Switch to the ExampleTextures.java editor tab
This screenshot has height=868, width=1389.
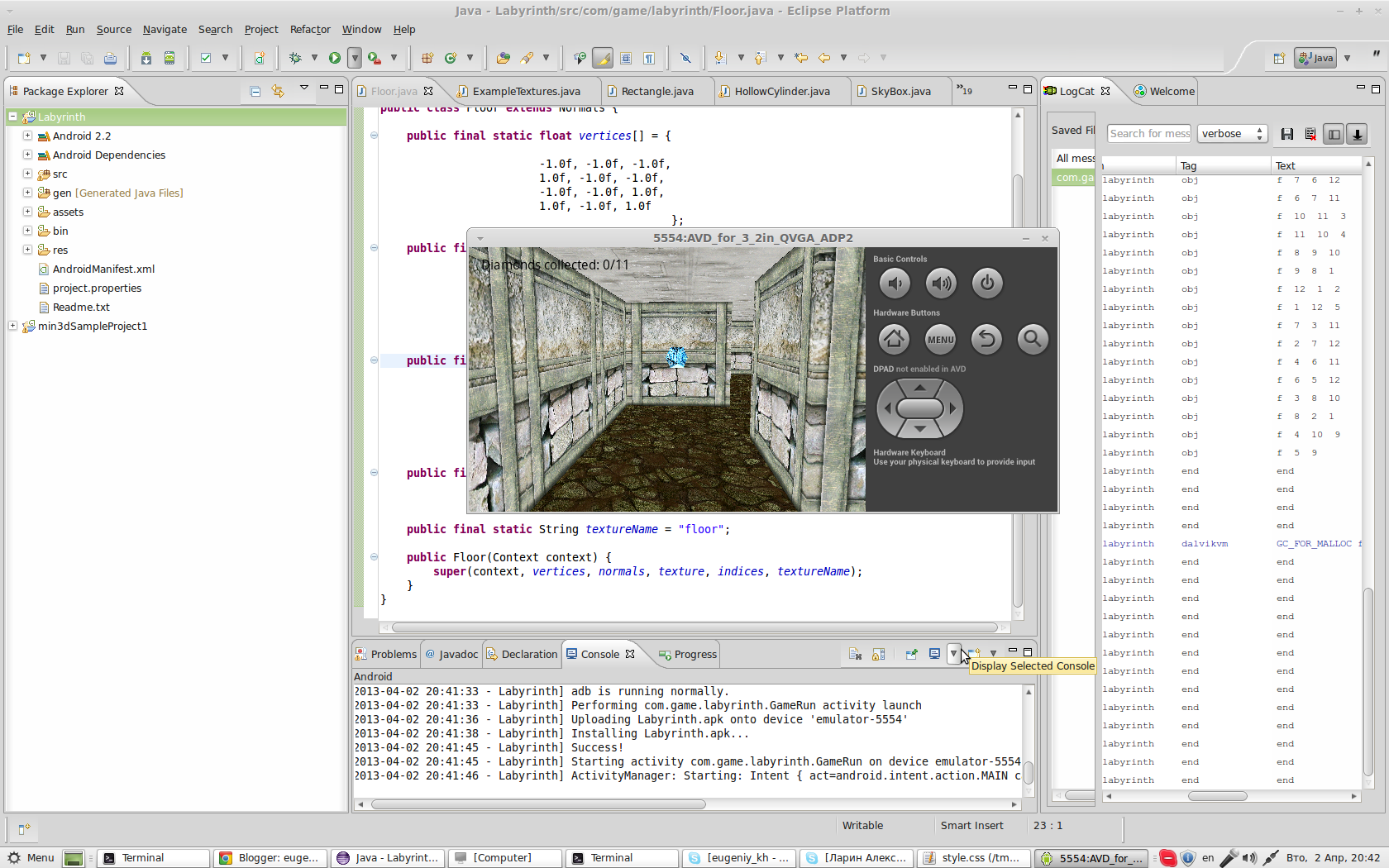[x=525, y=91]
